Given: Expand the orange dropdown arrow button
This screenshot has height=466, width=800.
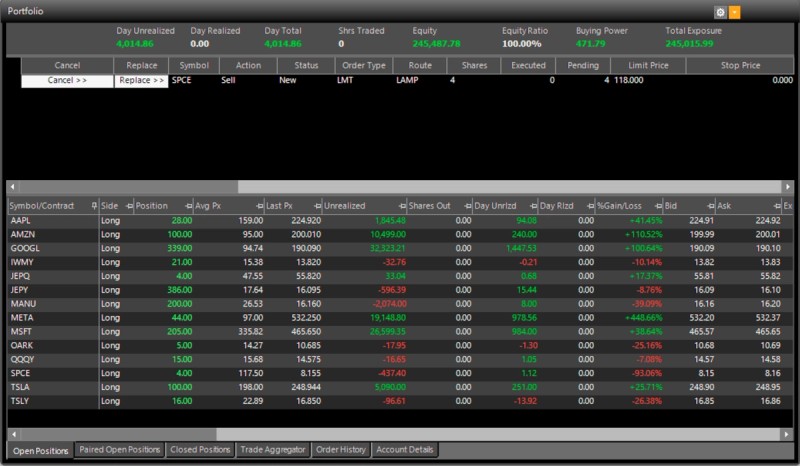Looking at the screenshot, I should tap(734, 12).
